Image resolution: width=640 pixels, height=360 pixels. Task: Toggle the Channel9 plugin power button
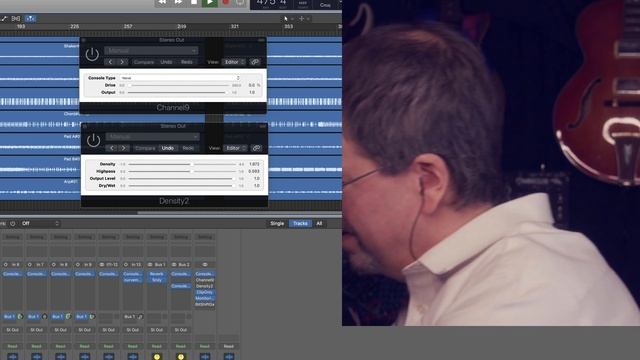92,54
